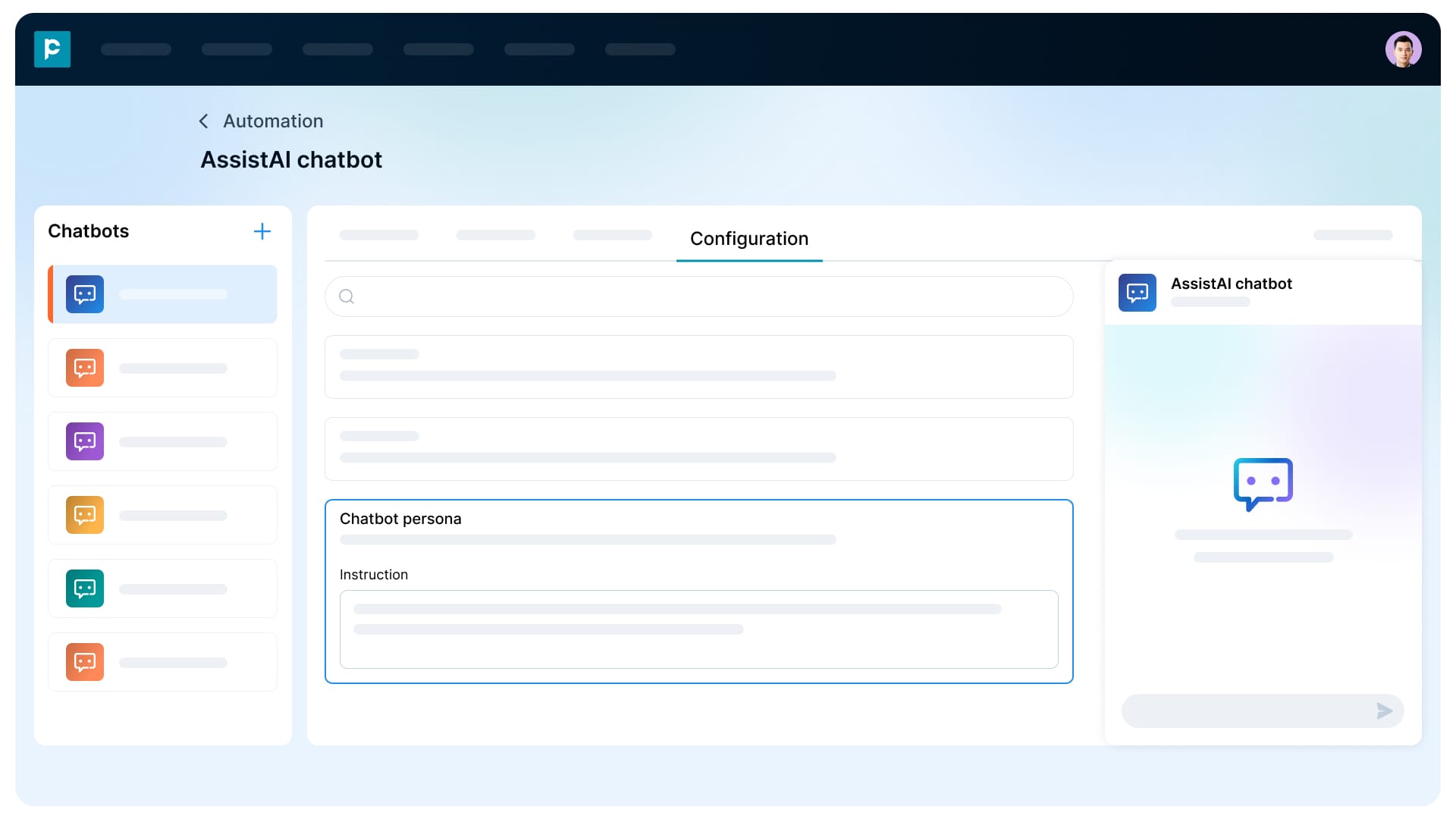Viewport: 1456px width, 819px height.
Task: Select the blue chatbot icon in sidebar
Action: 84,294
